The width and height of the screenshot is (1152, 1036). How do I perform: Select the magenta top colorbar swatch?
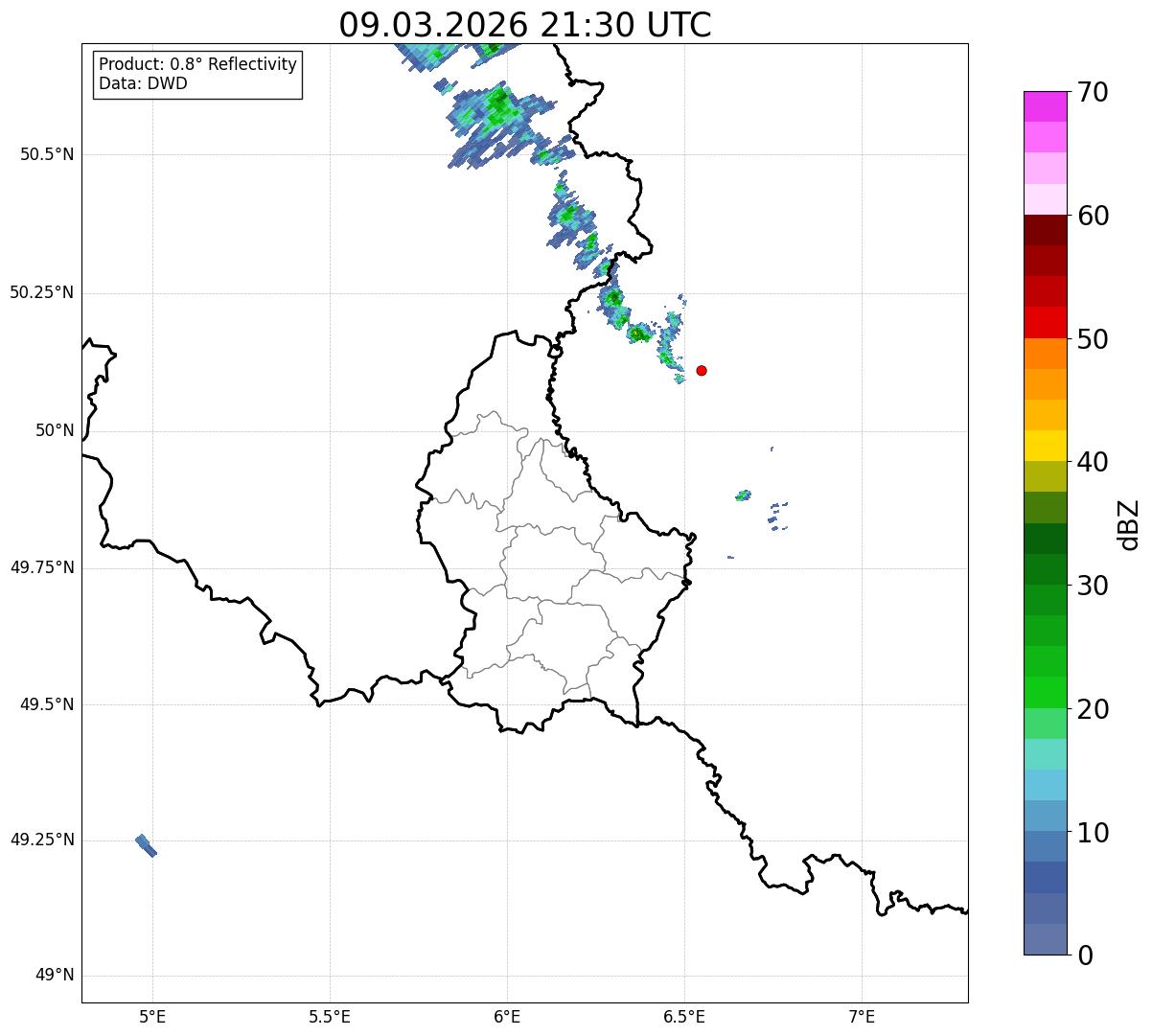[1046, 106]
